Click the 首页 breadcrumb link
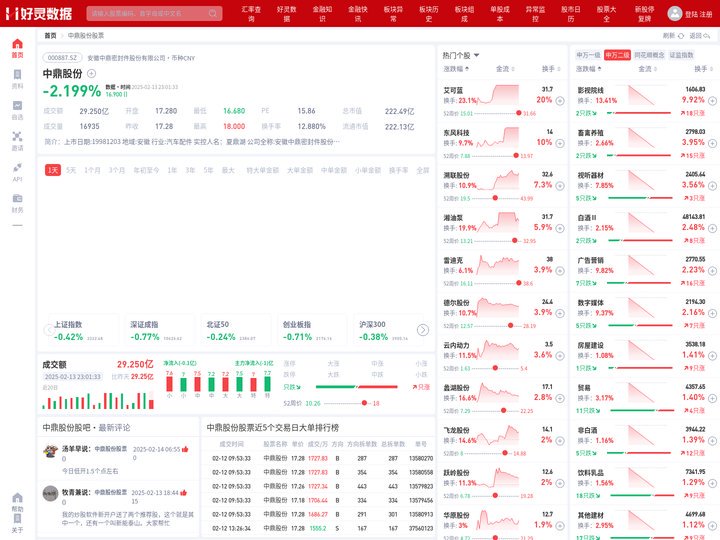Image resolution: width=720 pixels, height=540 pixels. tap(51, 35)
